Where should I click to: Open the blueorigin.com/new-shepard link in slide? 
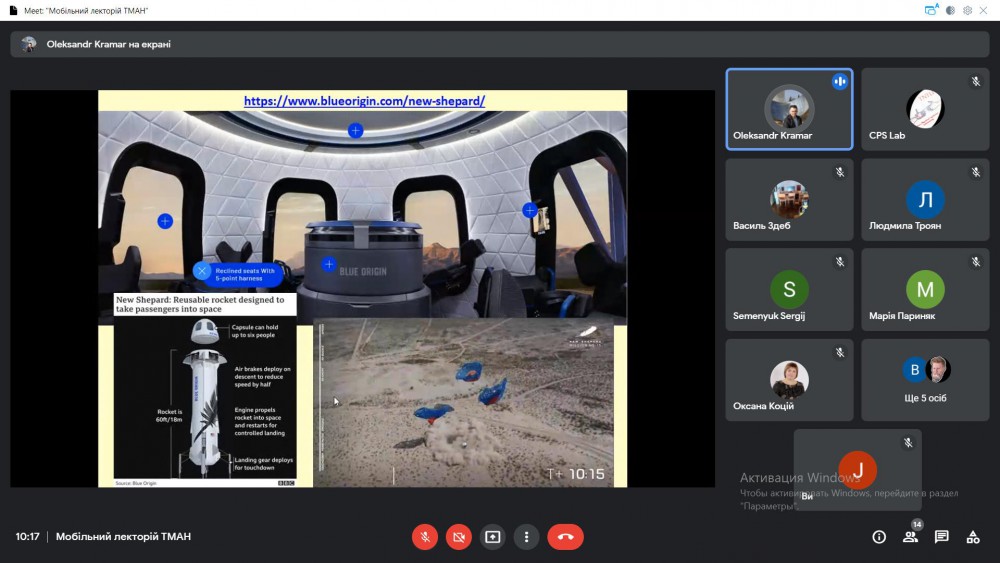pyautogui.click(x=364, y=101)
